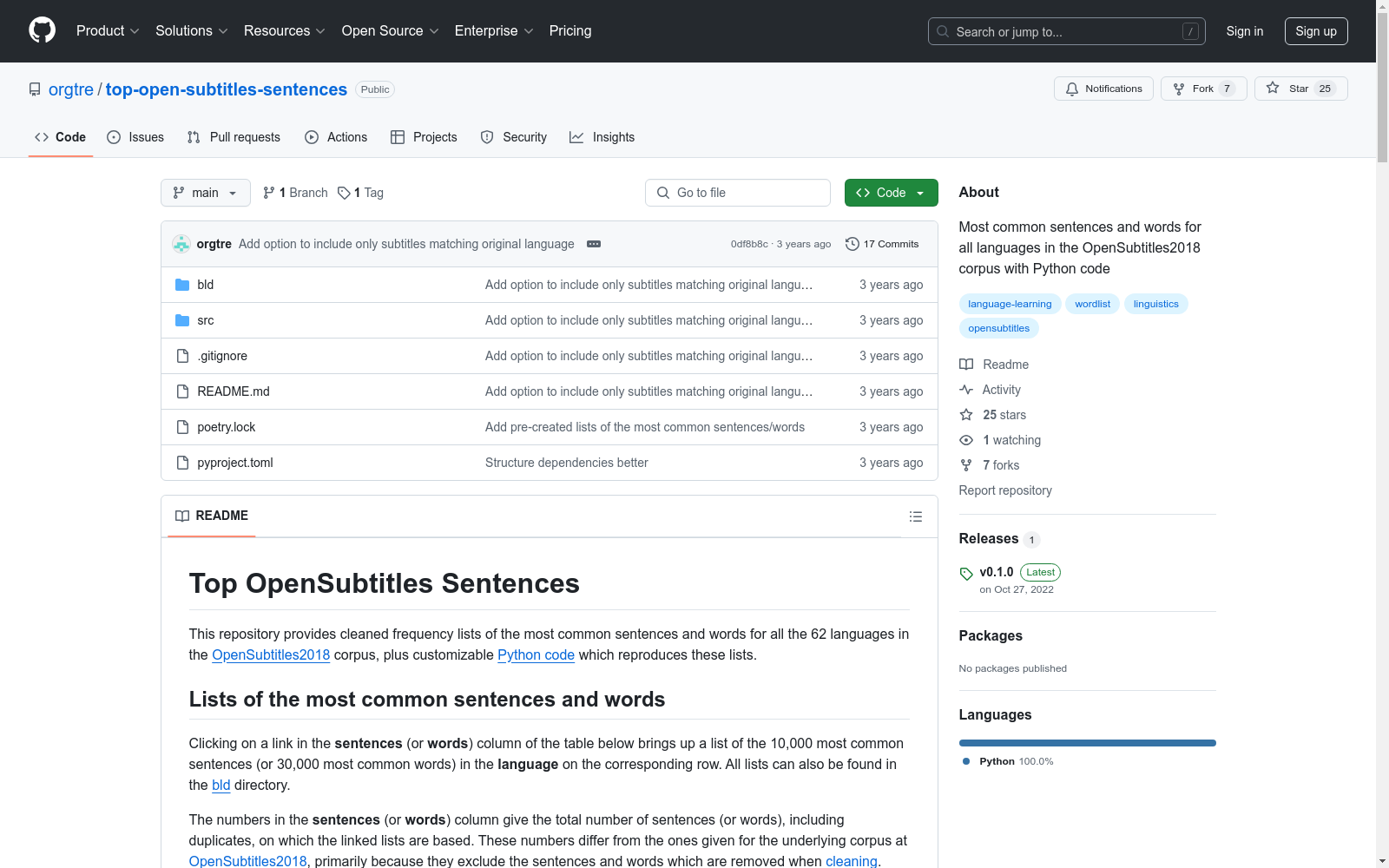Click the tag icon beside v0.1.0 release

pos(966,574)
